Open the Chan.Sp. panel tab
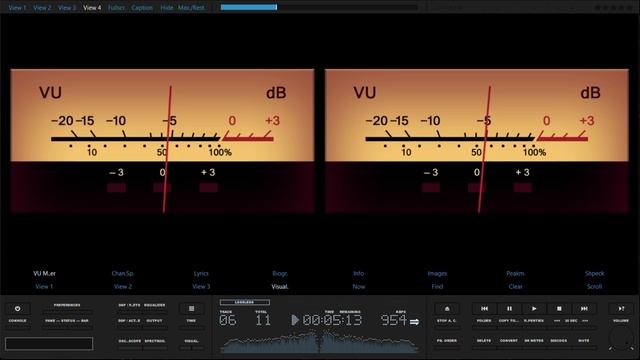This screenshot has height=360, width=640. pyautogui.click(x=122, y=273)
